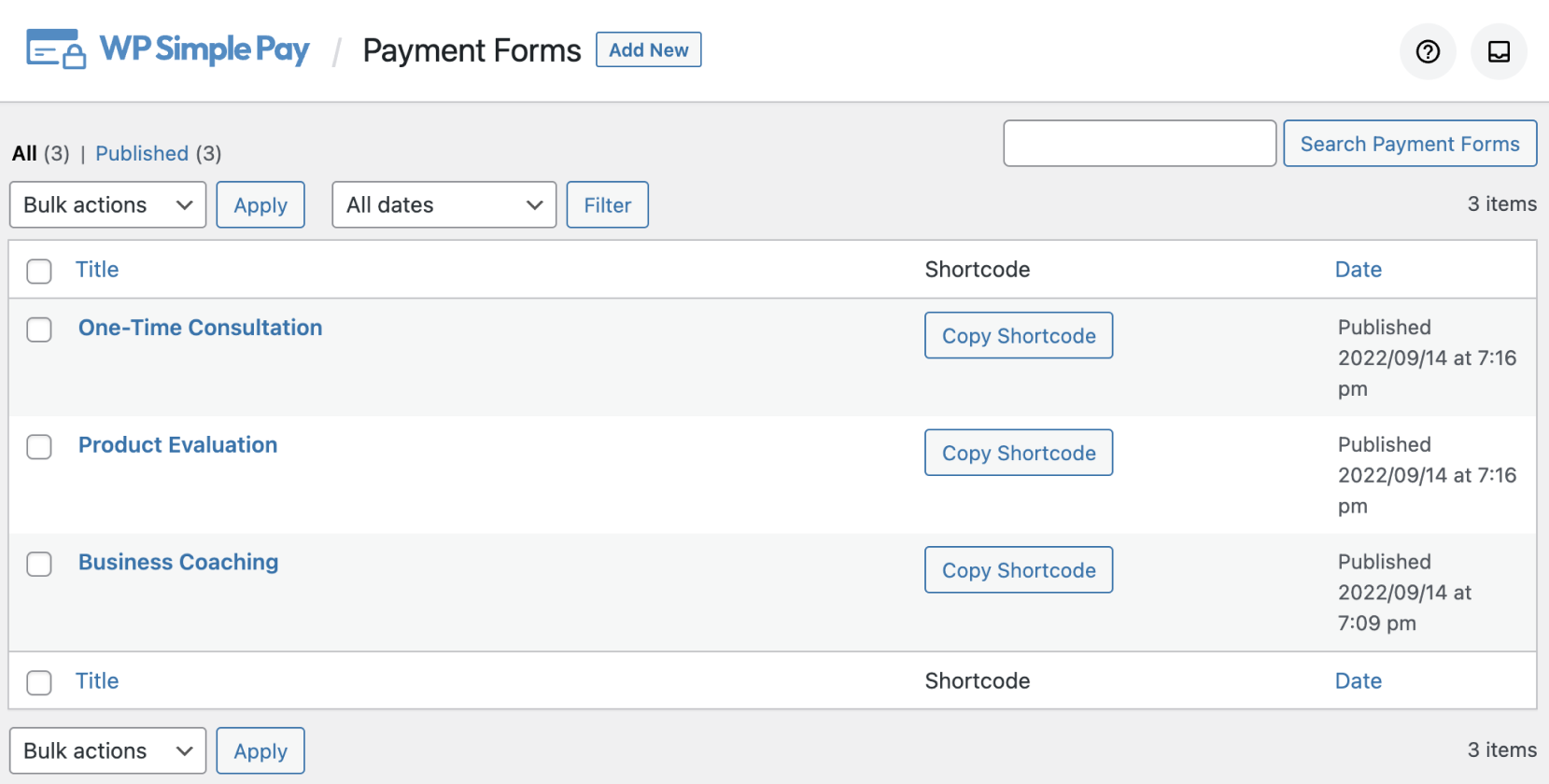This screenshot has width=1549, height=784.
Task: Copy shortcode for One-Time Consultation
Action: tap(1019, 336)
